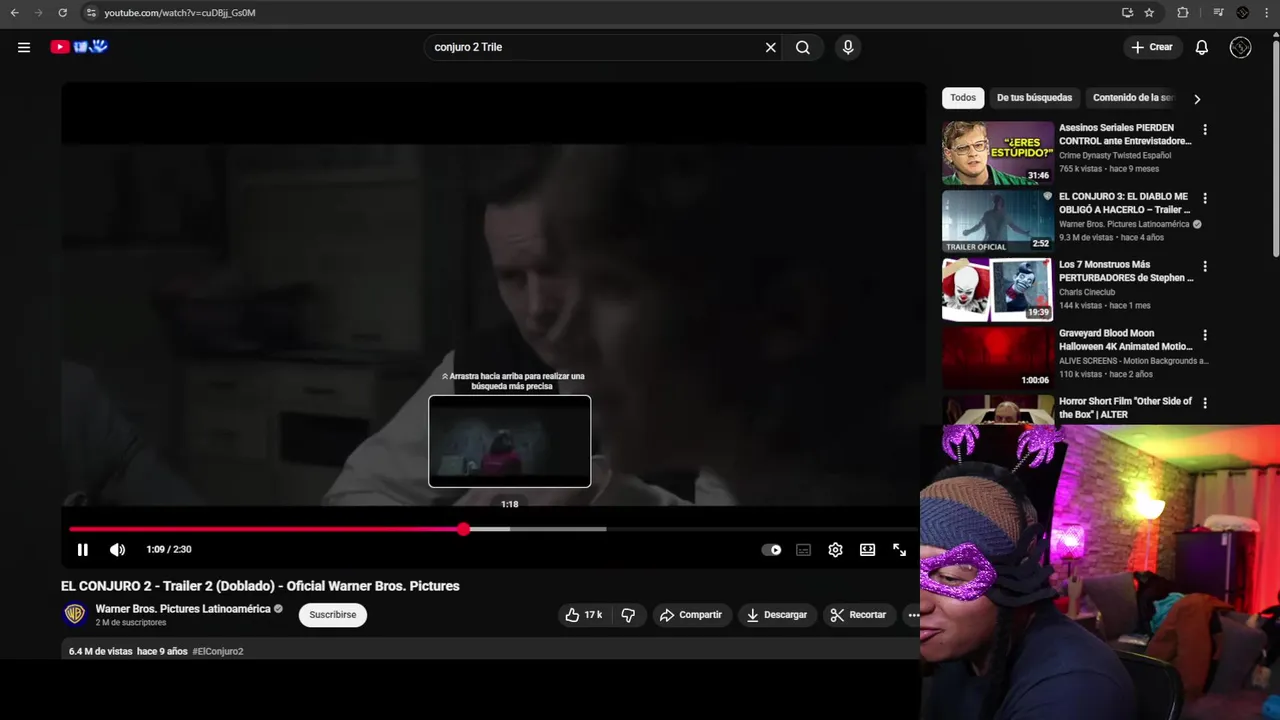1280x720 pixels.
Task: Go to the YouTube home logo
Action: point(79,47)
